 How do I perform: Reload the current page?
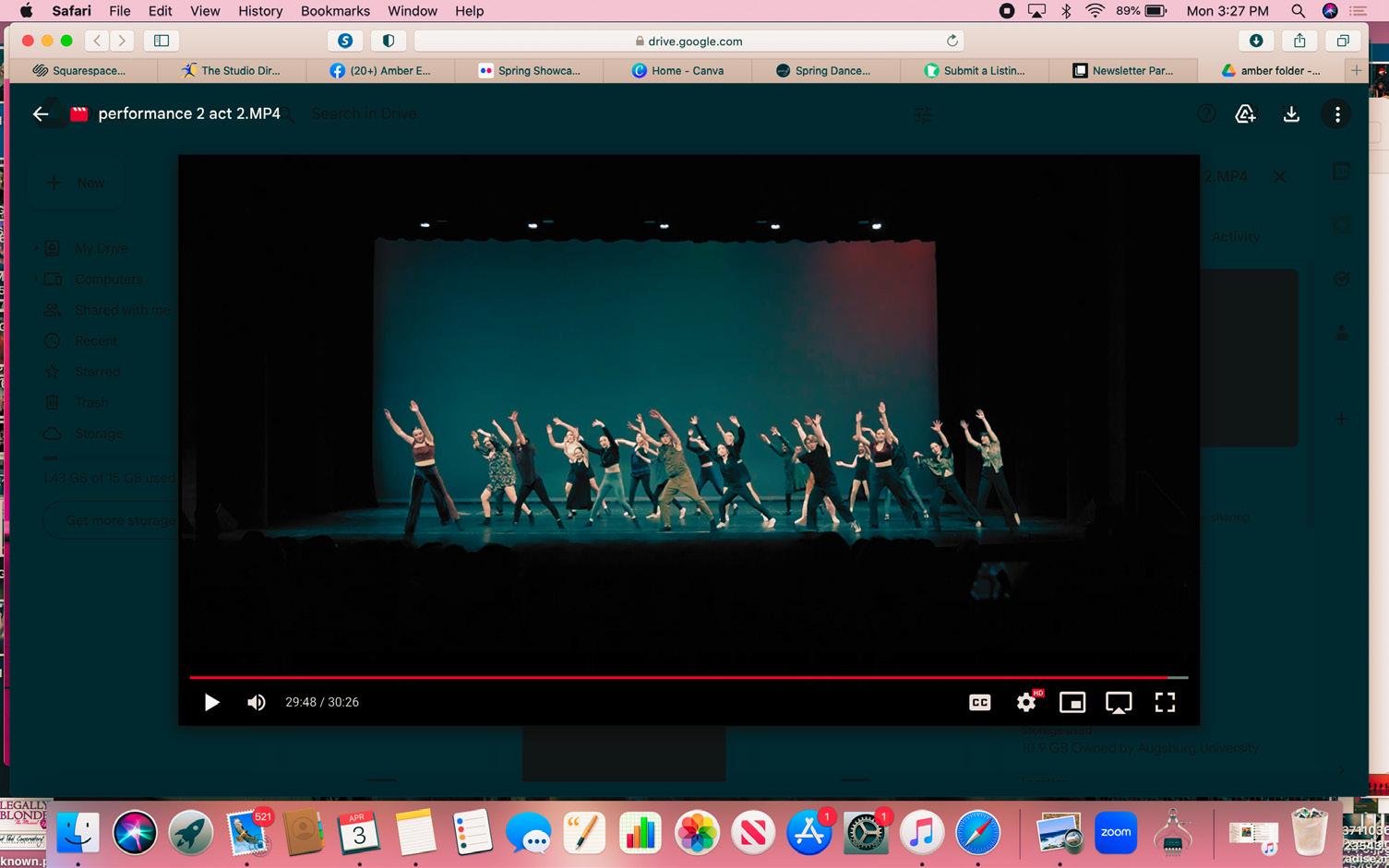pyautogui.click(x=952, y=41)
